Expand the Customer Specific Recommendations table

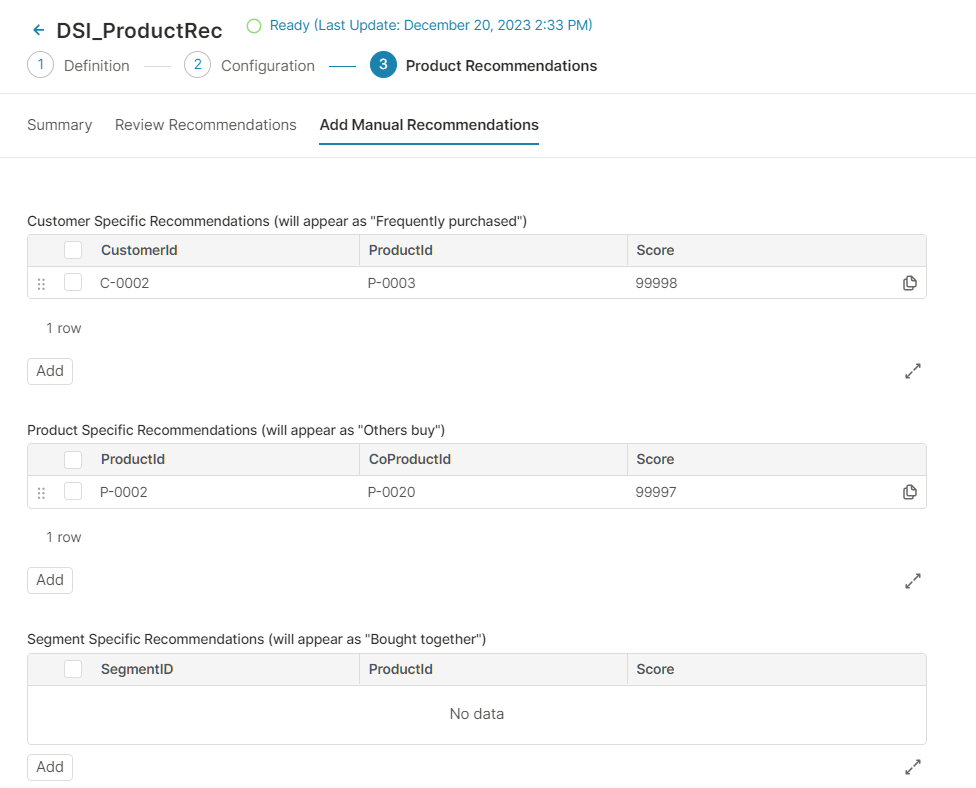912,371
